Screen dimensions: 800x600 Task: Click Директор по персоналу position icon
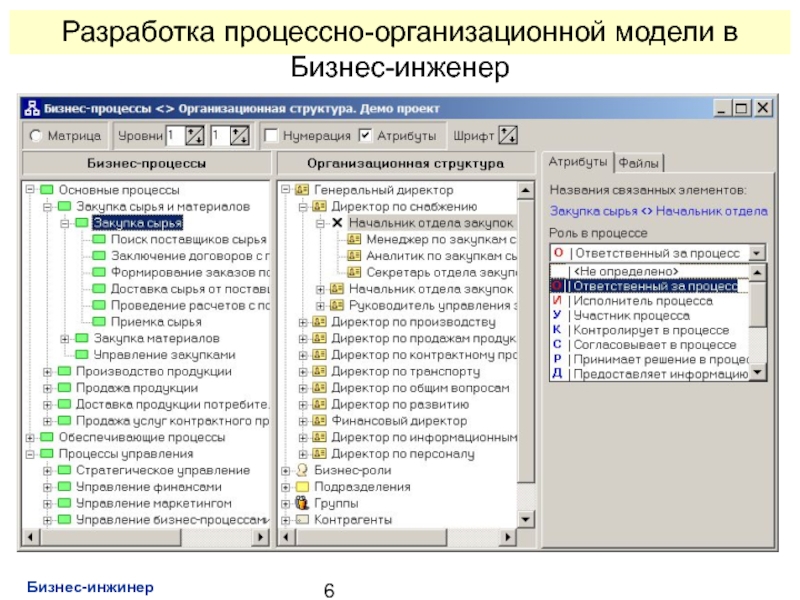319,454
